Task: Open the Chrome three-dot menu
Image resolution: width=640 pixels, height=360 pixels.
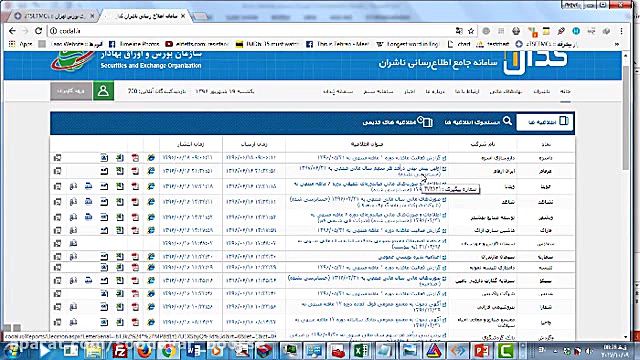Action: coord(621,31)
